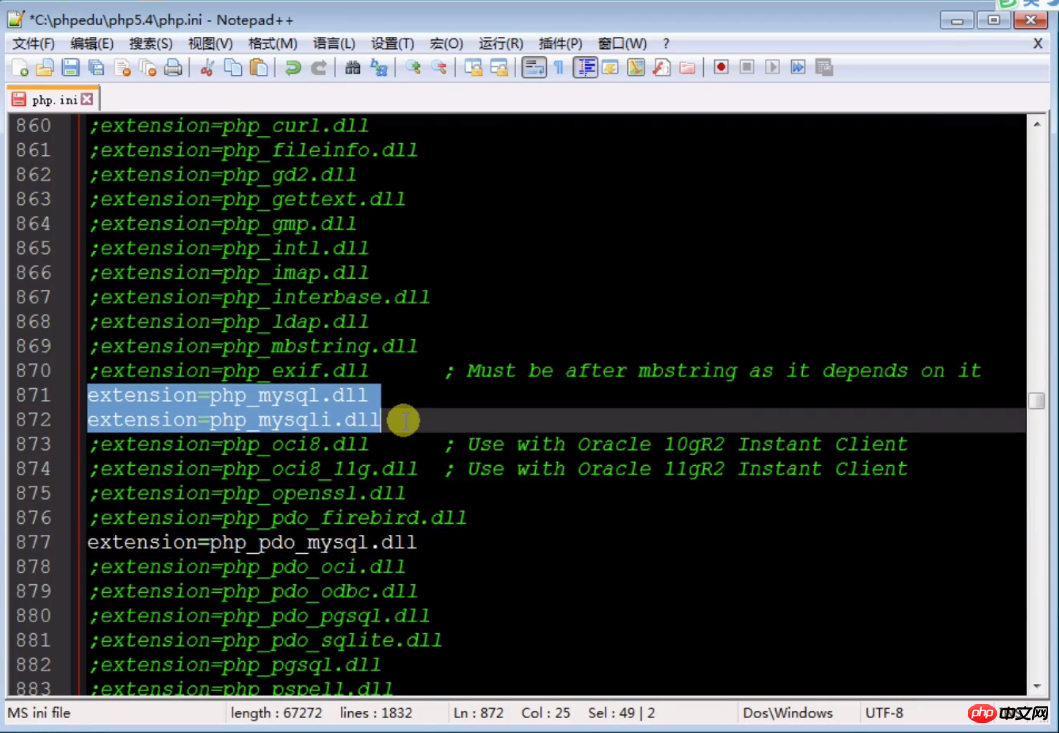Create a new file from the toolbar
Screen dimensions: 1059x733
(x=20, y=68)
